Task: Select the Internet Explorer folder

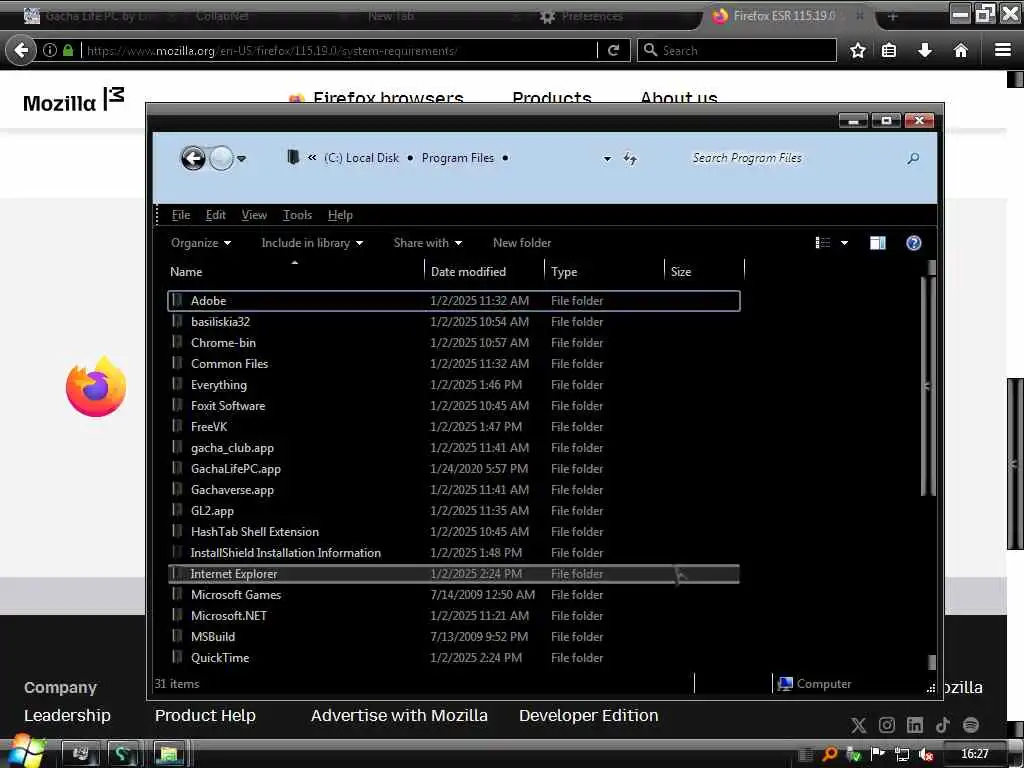Action: tap(454, 574)
